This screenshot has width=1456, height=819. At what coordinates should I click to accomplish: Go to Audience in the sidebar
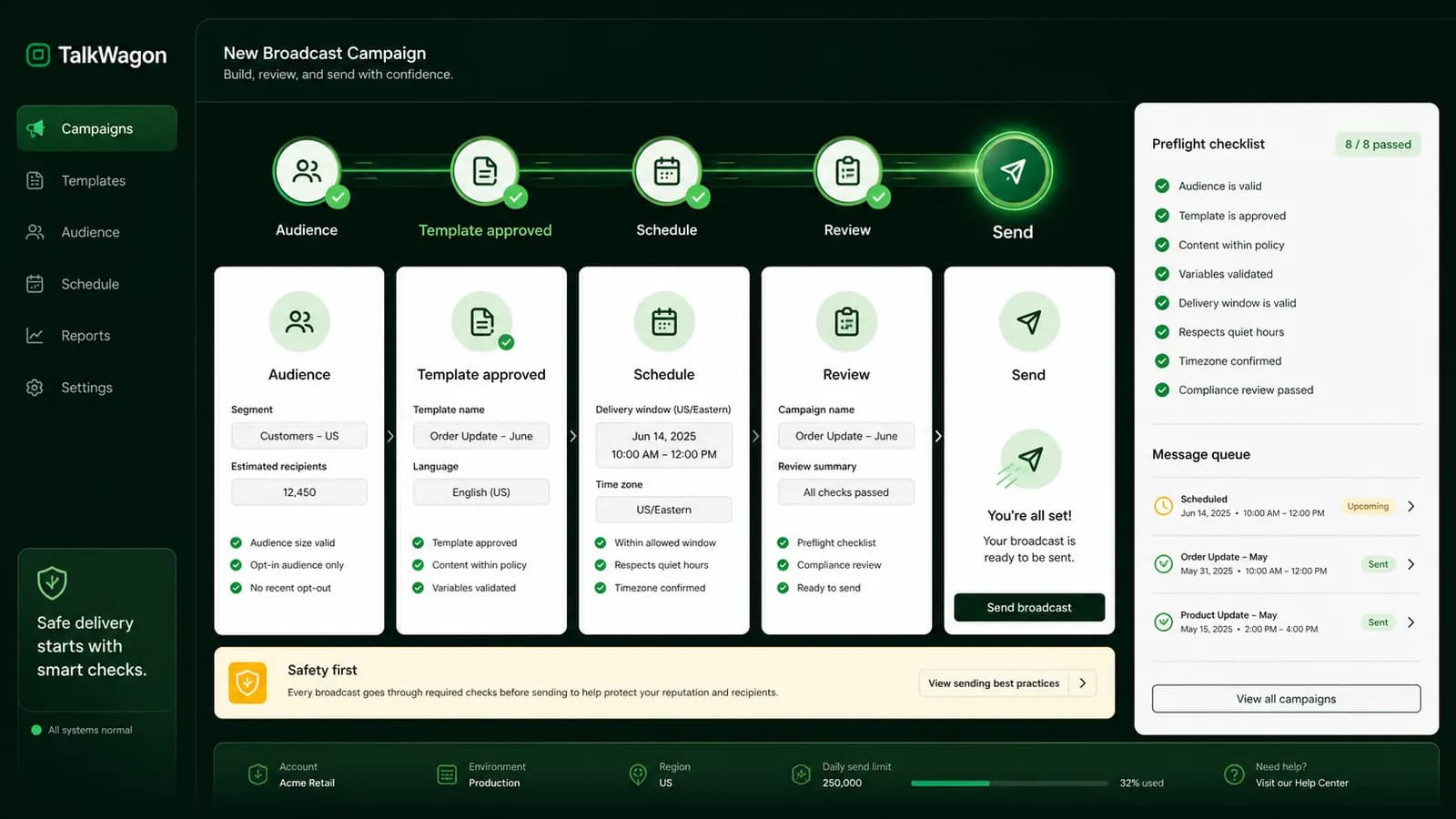coord(96,232)
